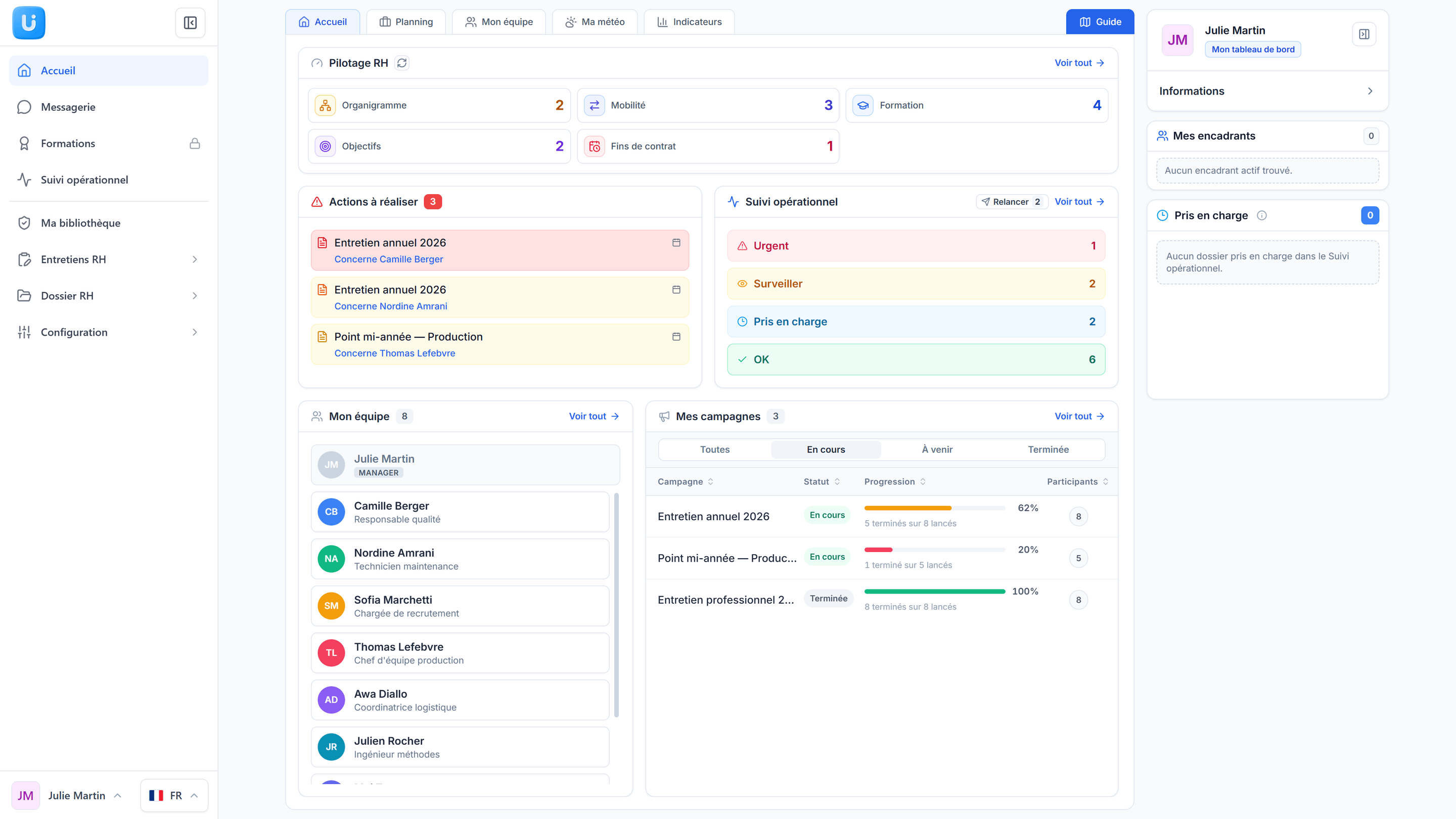1456x819 pixels.
Task: Click the refresh icon next to Pilotage RH
Action: coord(402,63)
